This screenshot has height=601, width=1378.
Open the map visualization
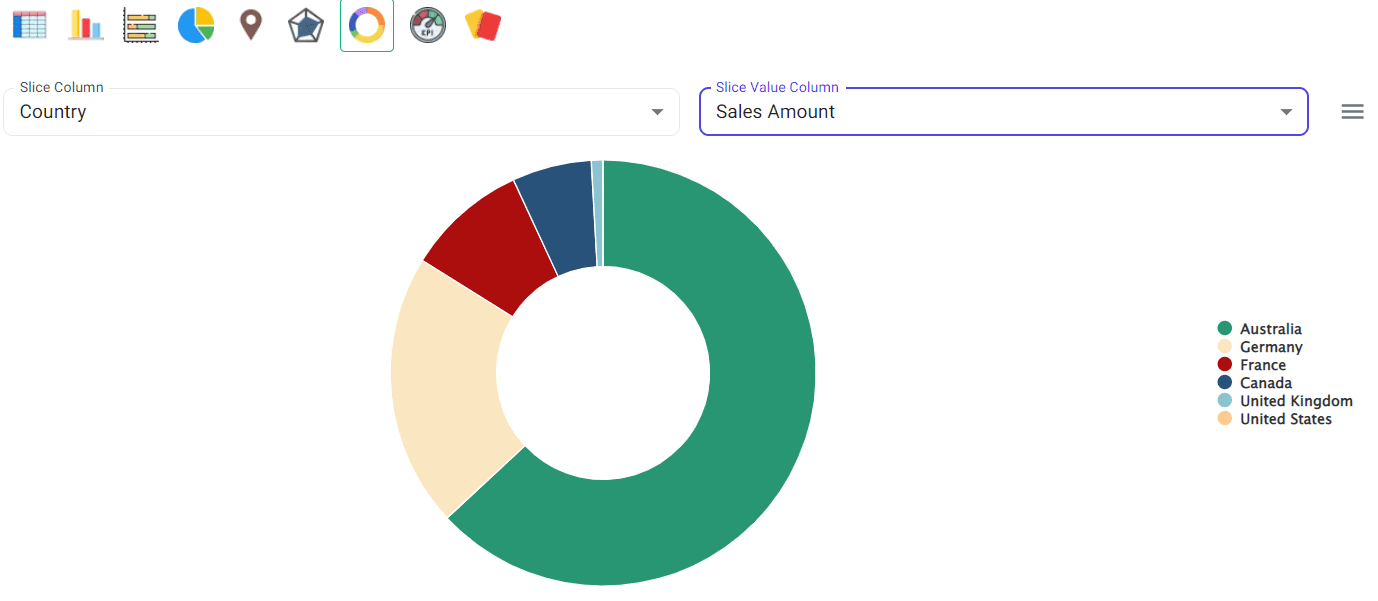coord(250,25)
